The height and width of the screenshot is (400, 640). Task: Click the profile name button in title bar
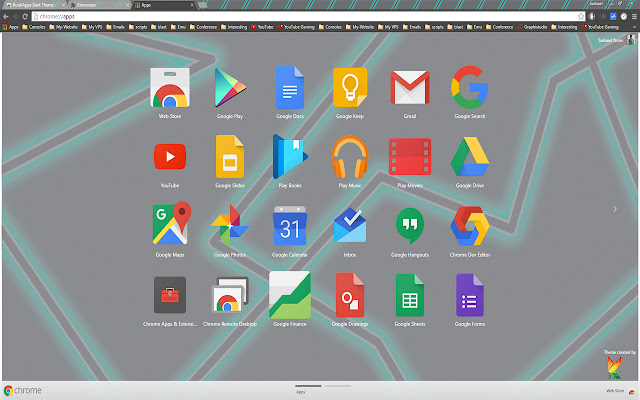[x=596, y=4]
